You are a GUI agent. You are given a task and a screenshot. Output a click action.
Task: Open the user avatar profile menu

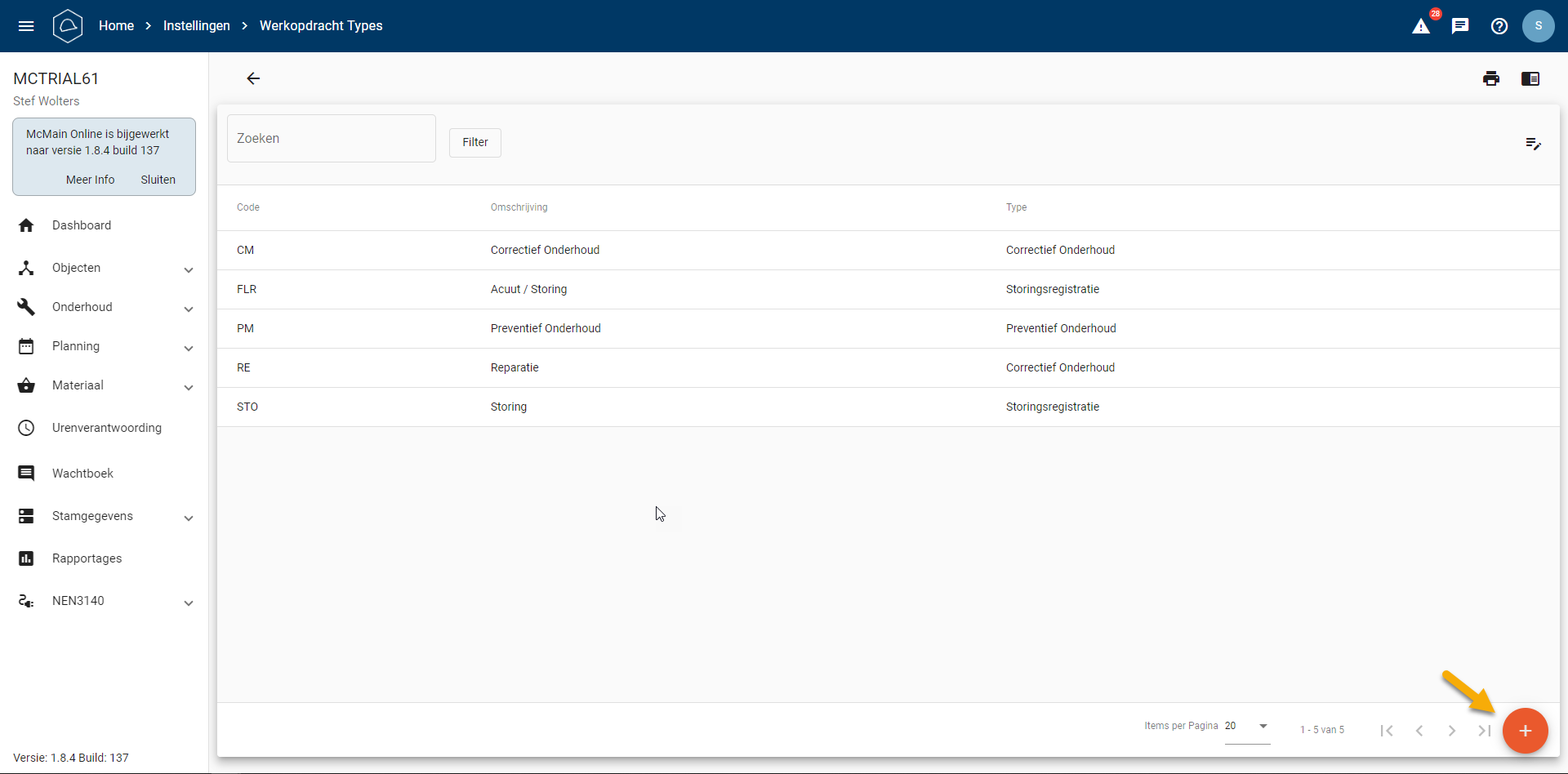point(1539,26)
